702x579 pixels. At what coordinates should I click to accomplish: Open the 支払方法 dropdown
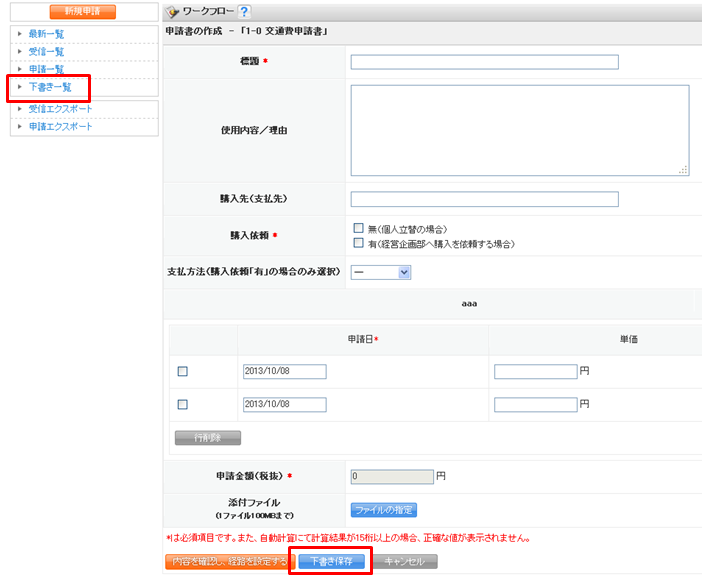381,272
